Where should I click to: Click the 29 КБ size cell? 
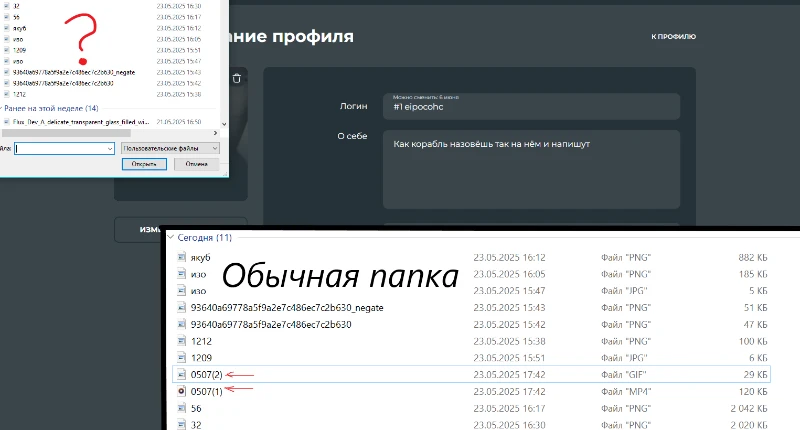(755, 374)
